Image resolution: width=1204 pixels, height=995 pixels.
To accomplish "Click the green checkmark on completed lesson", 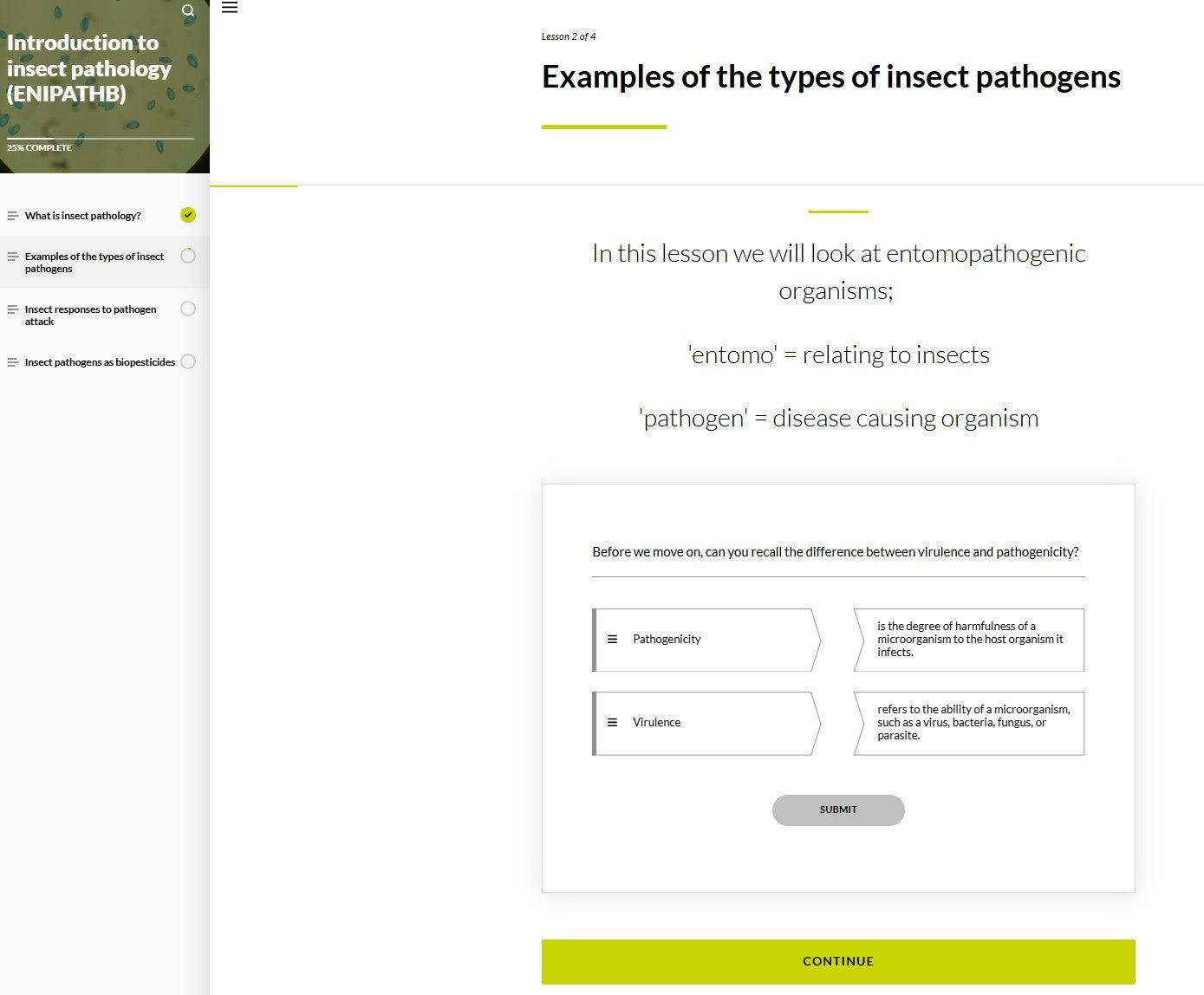I will point(188,214).
